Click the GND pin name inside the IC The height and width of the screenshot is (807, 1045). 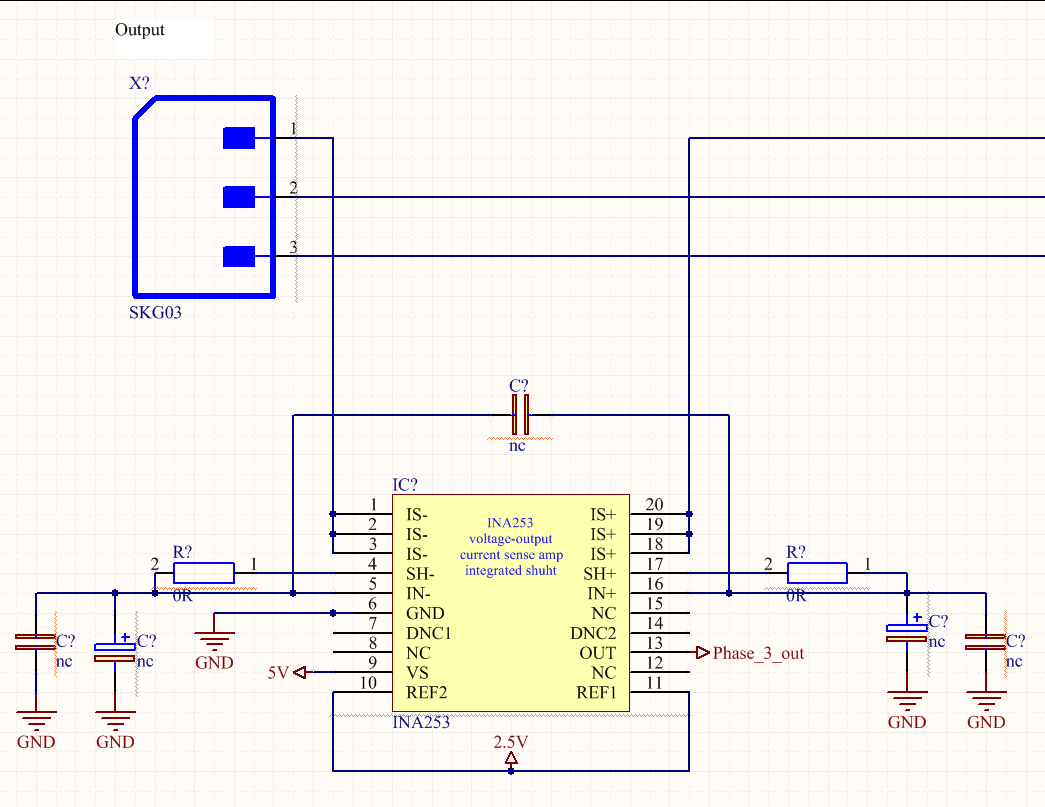(425, 613)
